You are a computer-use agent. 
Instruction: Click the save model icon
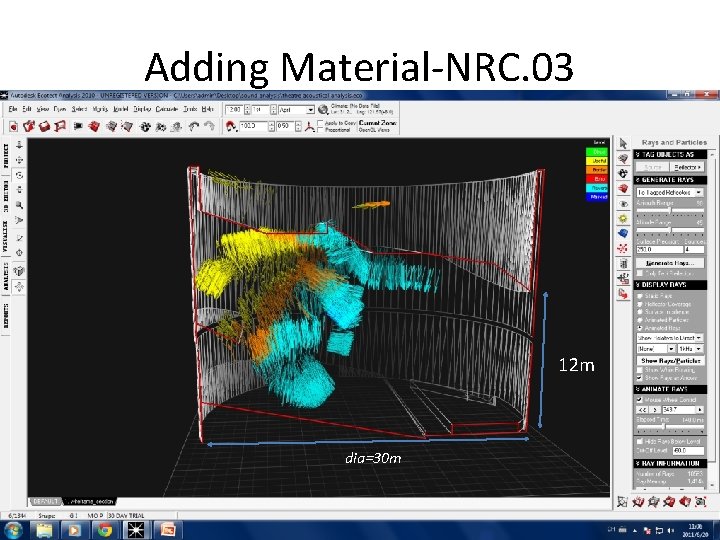click(44, 126)
